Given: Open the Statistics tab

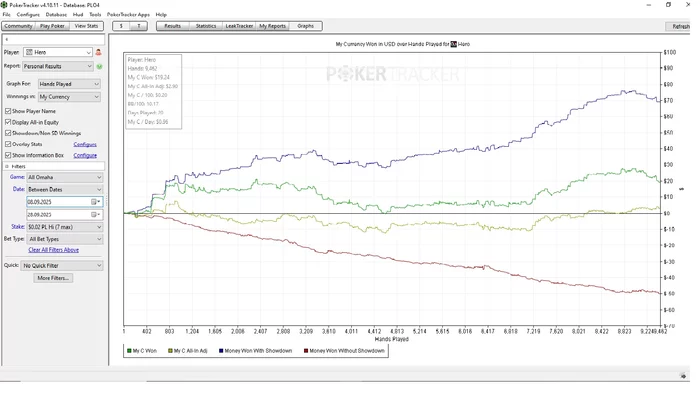Looking at the screenshot, I should click(x=206, y=26).
